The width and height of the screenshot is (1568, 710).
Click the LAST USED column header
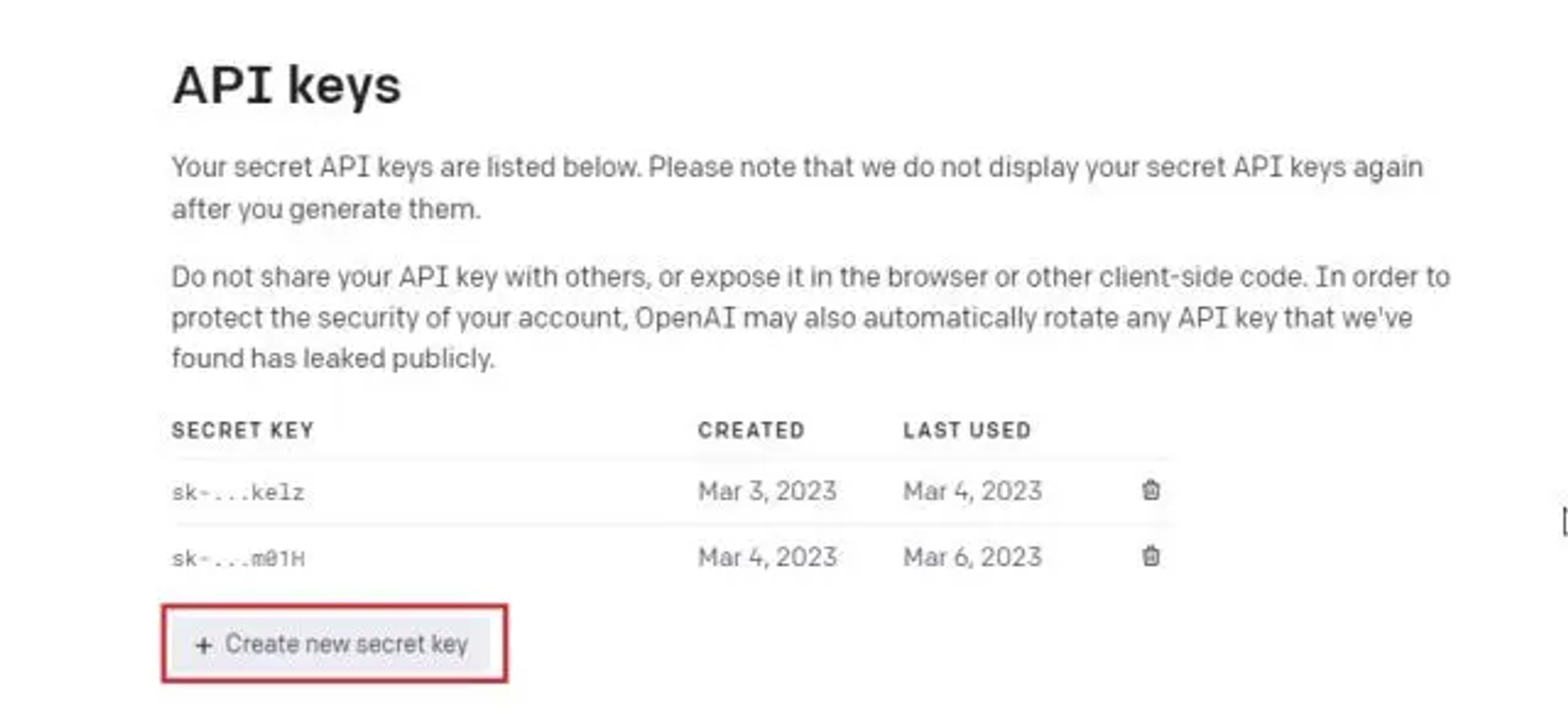coord(967,430)
